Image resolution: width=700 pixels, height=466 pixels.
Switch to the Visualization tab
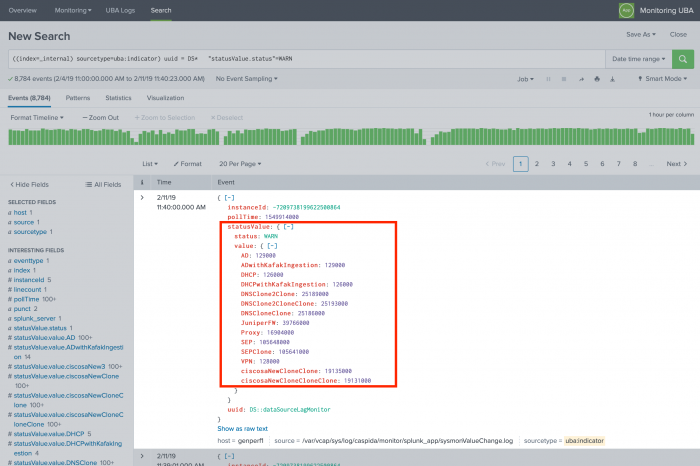(x=165, y=98)
